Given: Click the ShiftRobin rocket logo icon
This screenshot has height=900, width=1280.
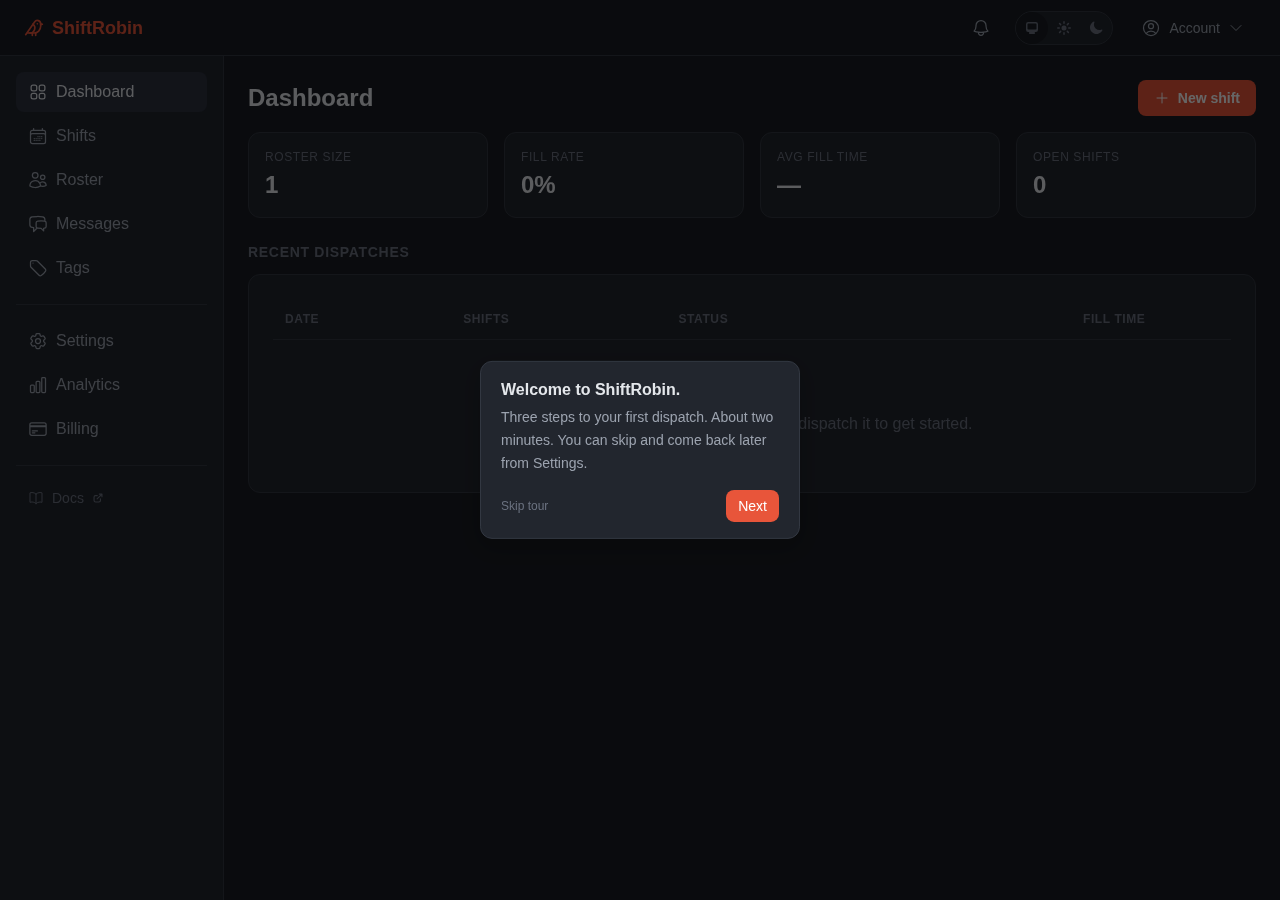Looking at the screenshot, I should (x=34, y=28).
